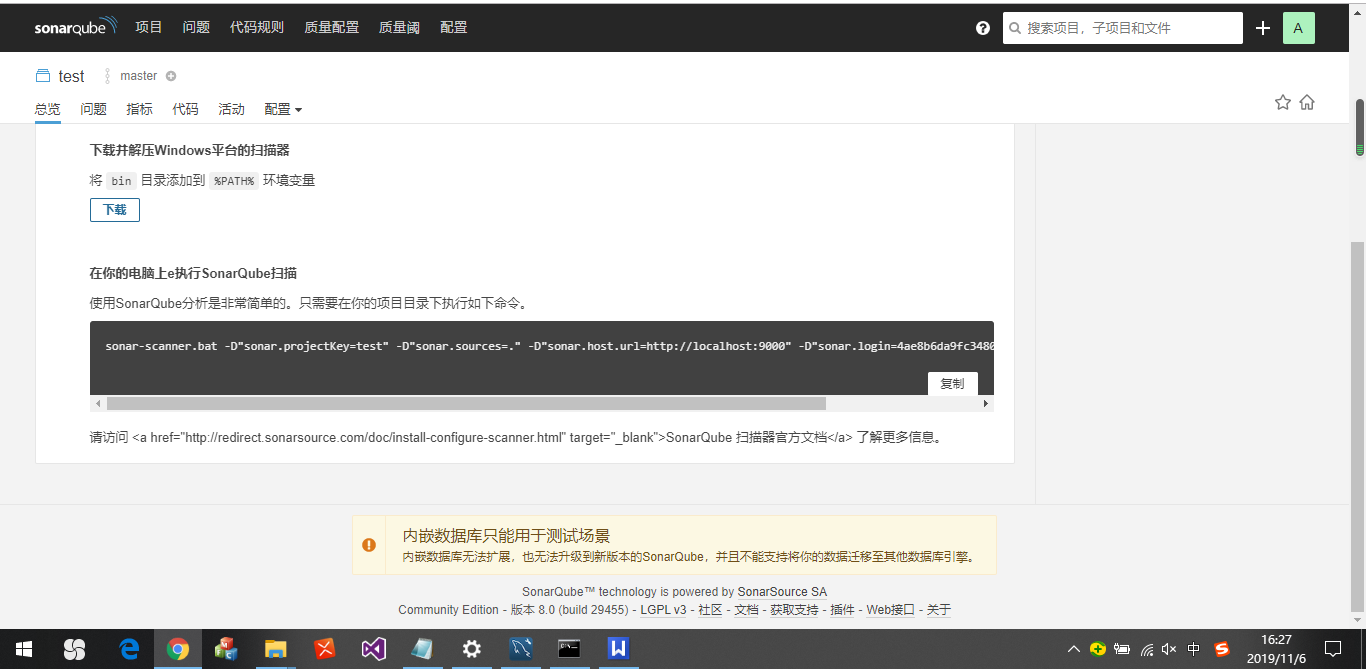Open File Explorer in the taskbar
1371x669 pixels.
(x=276, y=649)
